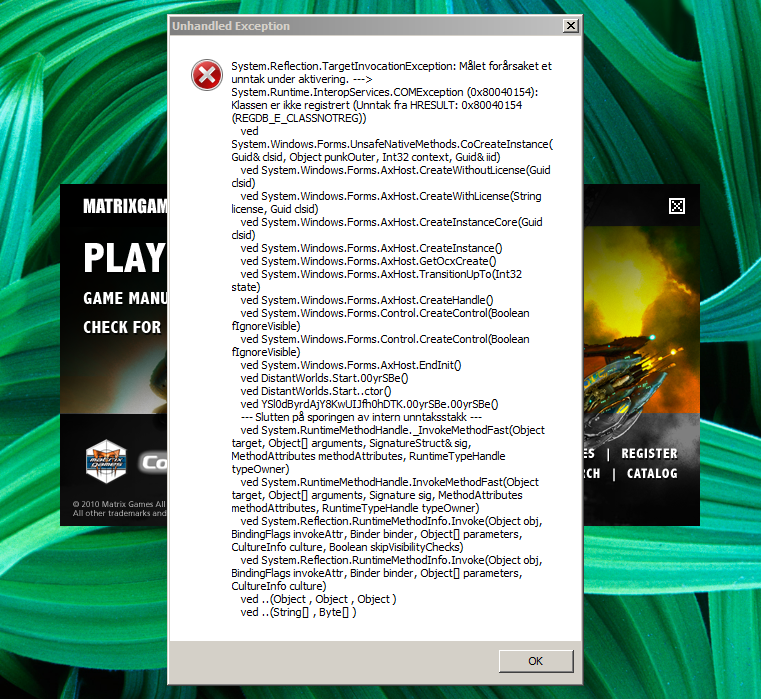Viewport: 761px width, 699px height.
Task: Click 'ved System.Windows.Forms.AxHost.GetOcxCreate()' line
Action: pos(368,261)
